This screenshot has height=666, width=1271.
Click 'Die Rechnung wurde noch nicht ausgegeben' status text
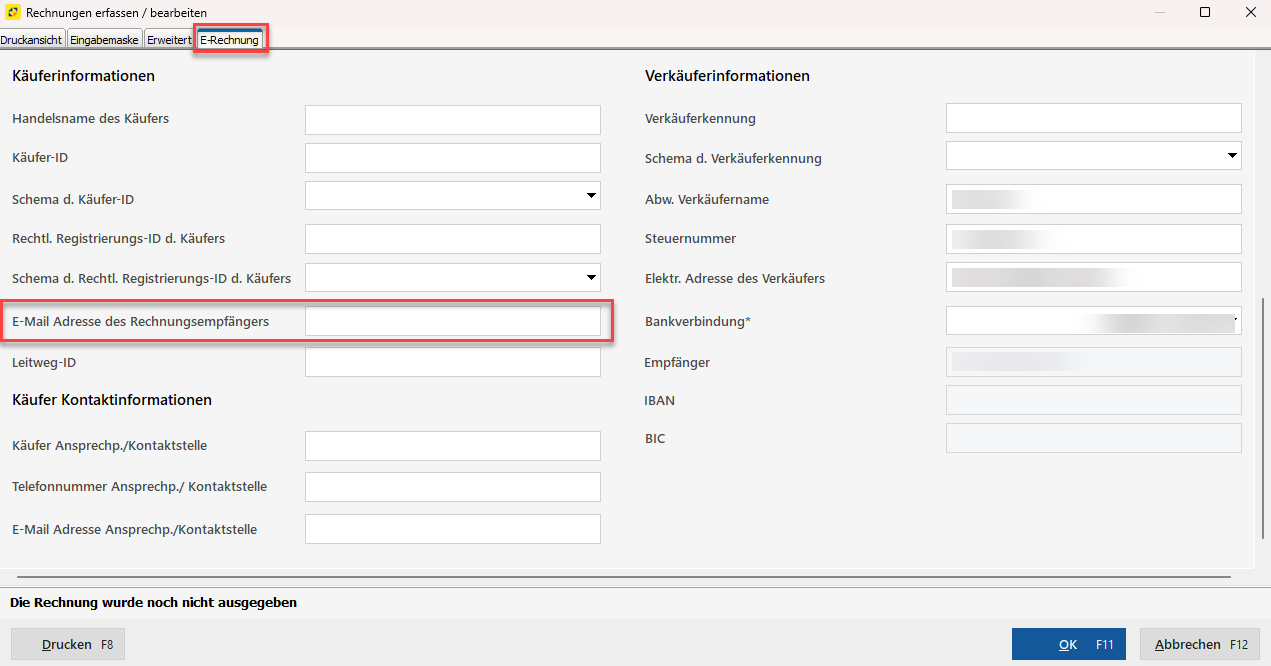[x=153, y=603]
